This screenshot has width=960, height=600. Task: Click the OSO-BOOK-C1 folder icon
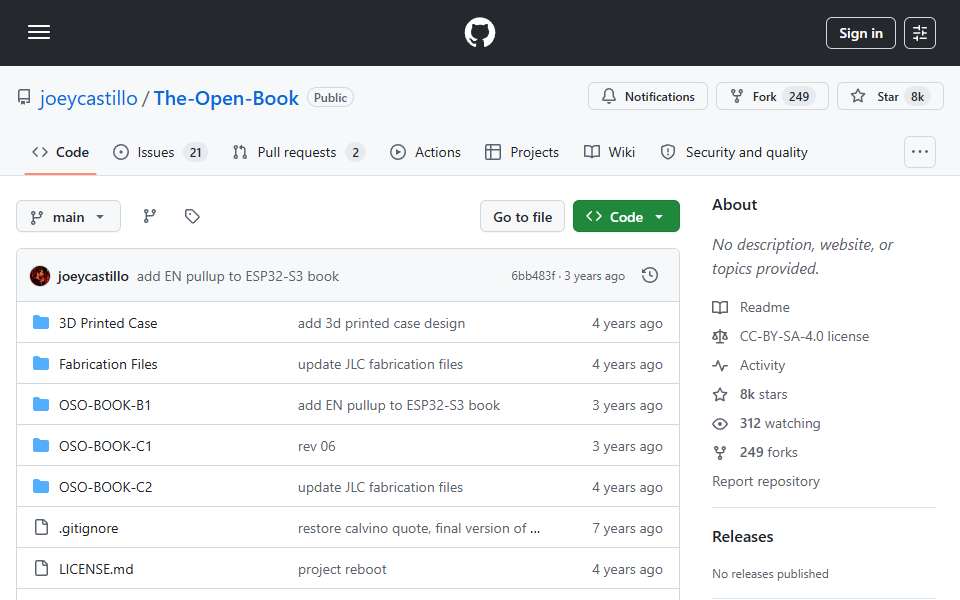coord(41,446)
